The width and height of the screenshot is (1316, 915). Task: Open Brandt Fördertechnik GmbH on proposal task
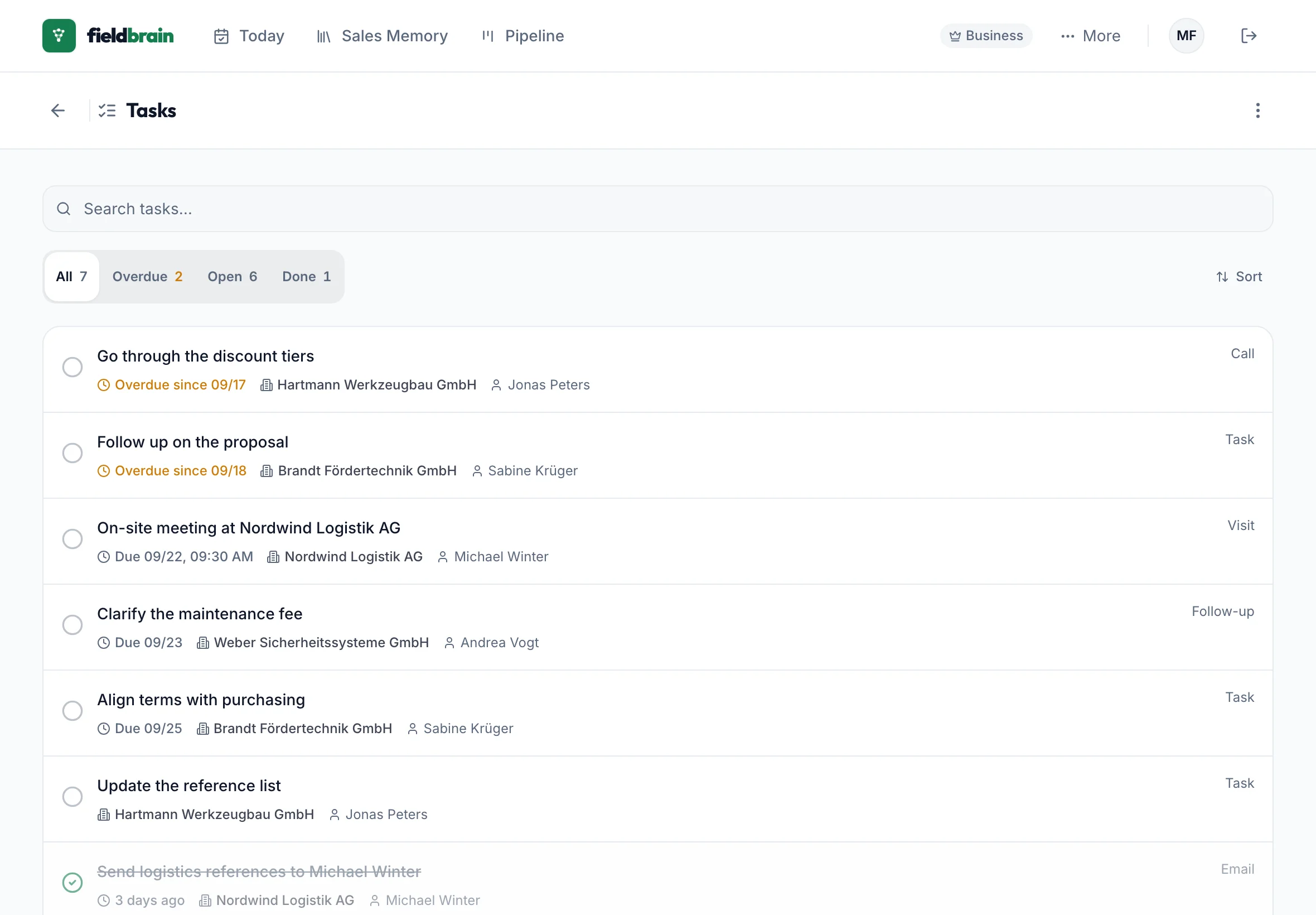[x=359, y=471]
